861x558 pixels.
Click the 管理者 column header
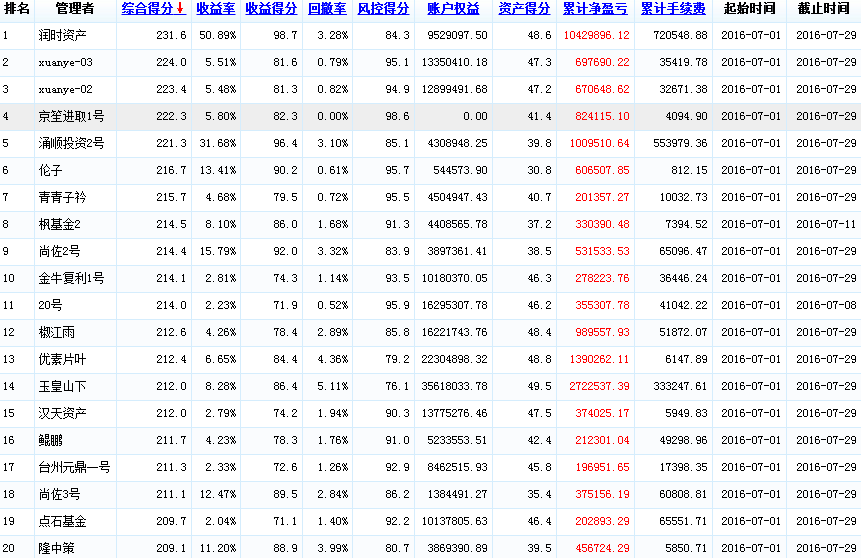point(75,9)
